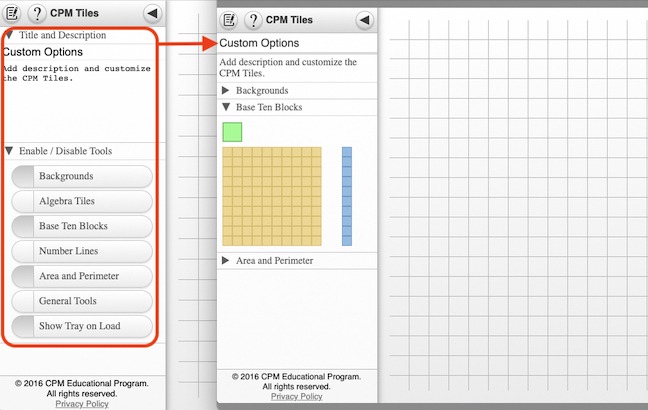Edit the Custom Options title field in left panel
This screenshot has width=648, height=410.
pos(83,52)
